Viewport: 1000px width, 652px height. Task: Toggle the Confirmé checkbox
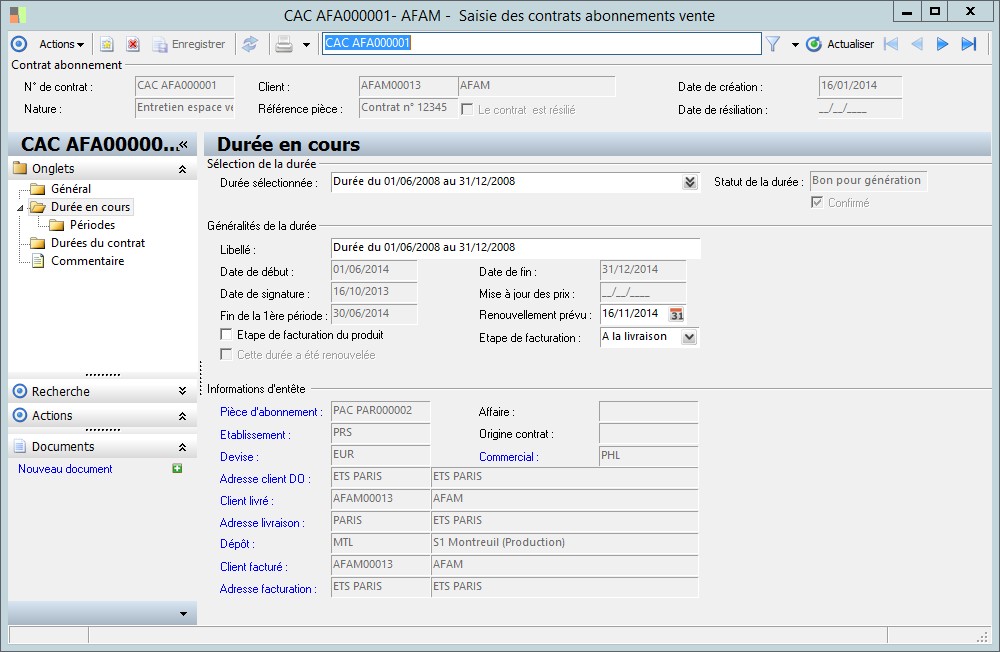(x=817, y=203)
